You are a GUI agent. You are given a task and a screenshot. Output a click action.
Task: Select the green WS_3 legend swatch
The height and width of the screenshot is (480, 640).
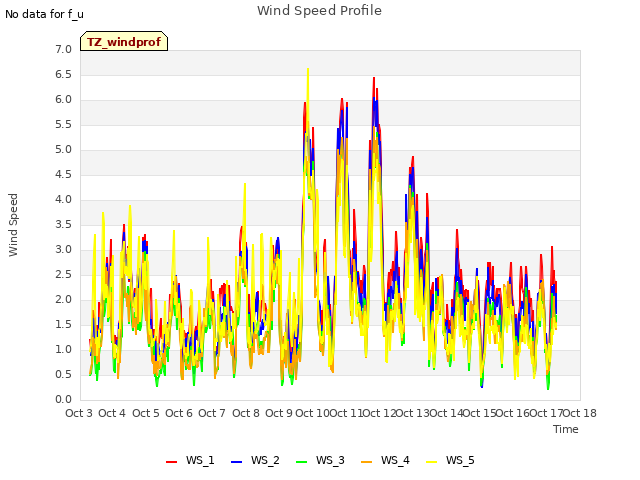click(302, 461)
